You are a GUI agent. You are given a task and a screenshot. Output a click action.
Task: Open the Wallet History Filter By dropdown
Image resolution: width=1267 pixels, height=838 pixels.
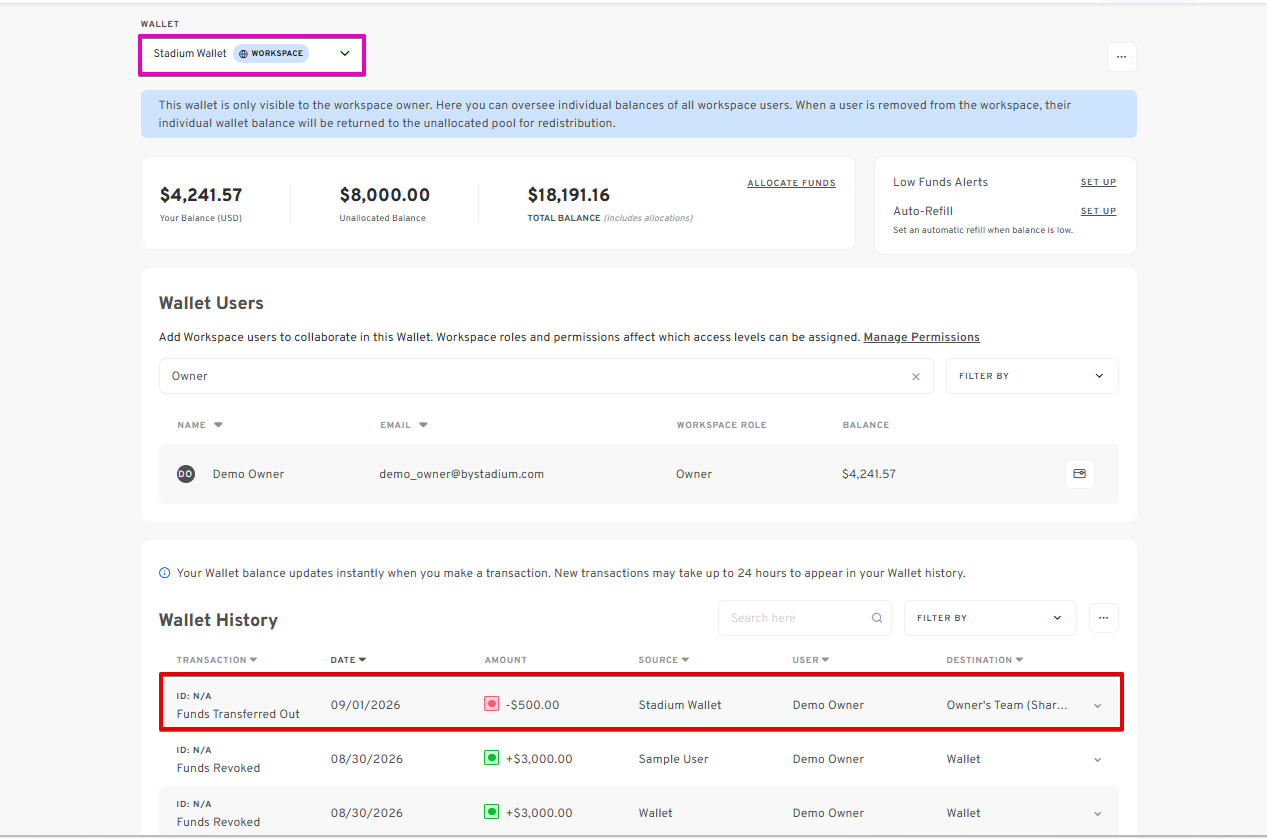[x=990, y=618]
